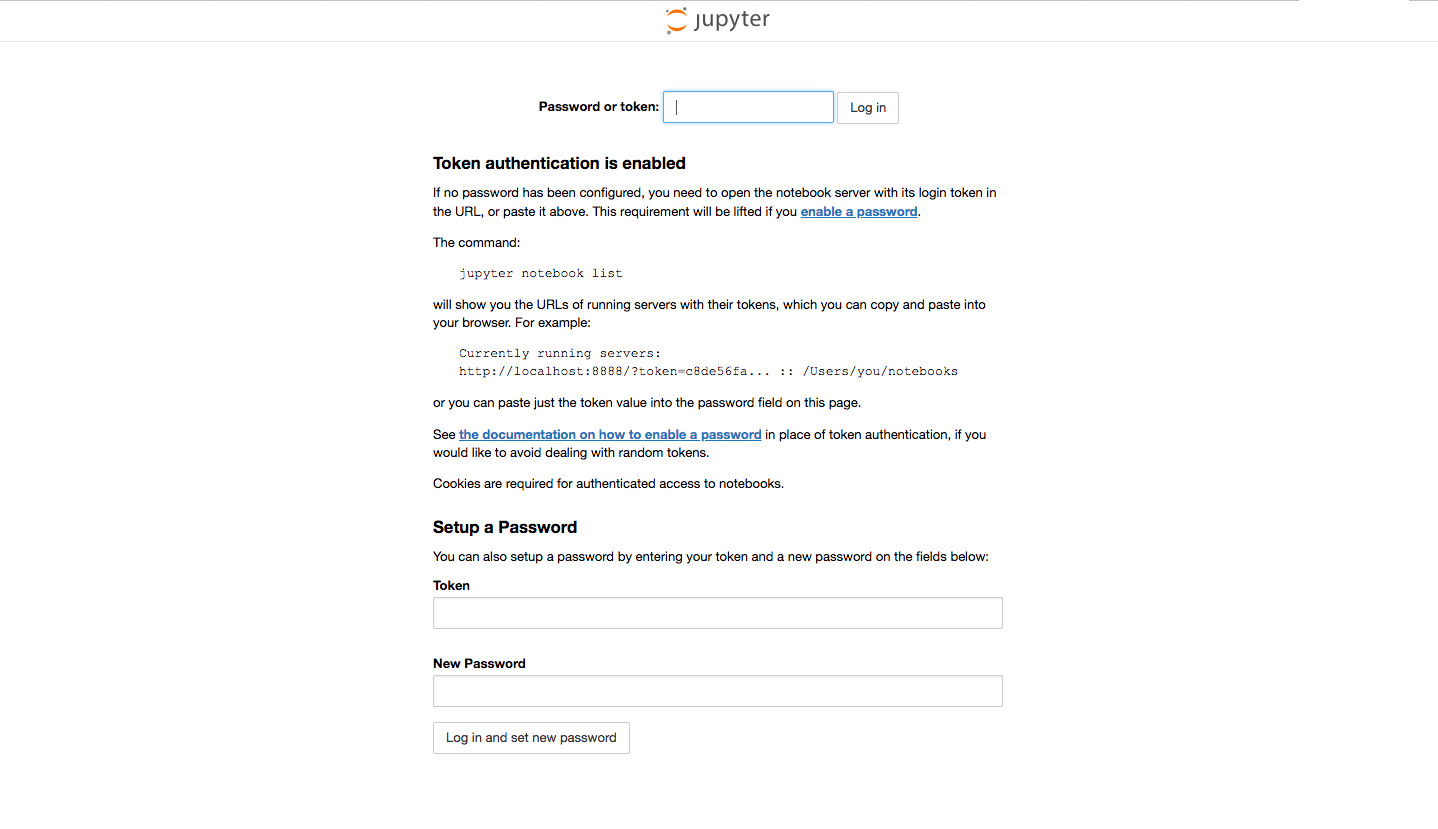Click the "Cookies are required" notice text
The width and height of the screenshot is (1438, 829).
click(x=608, y=484)
